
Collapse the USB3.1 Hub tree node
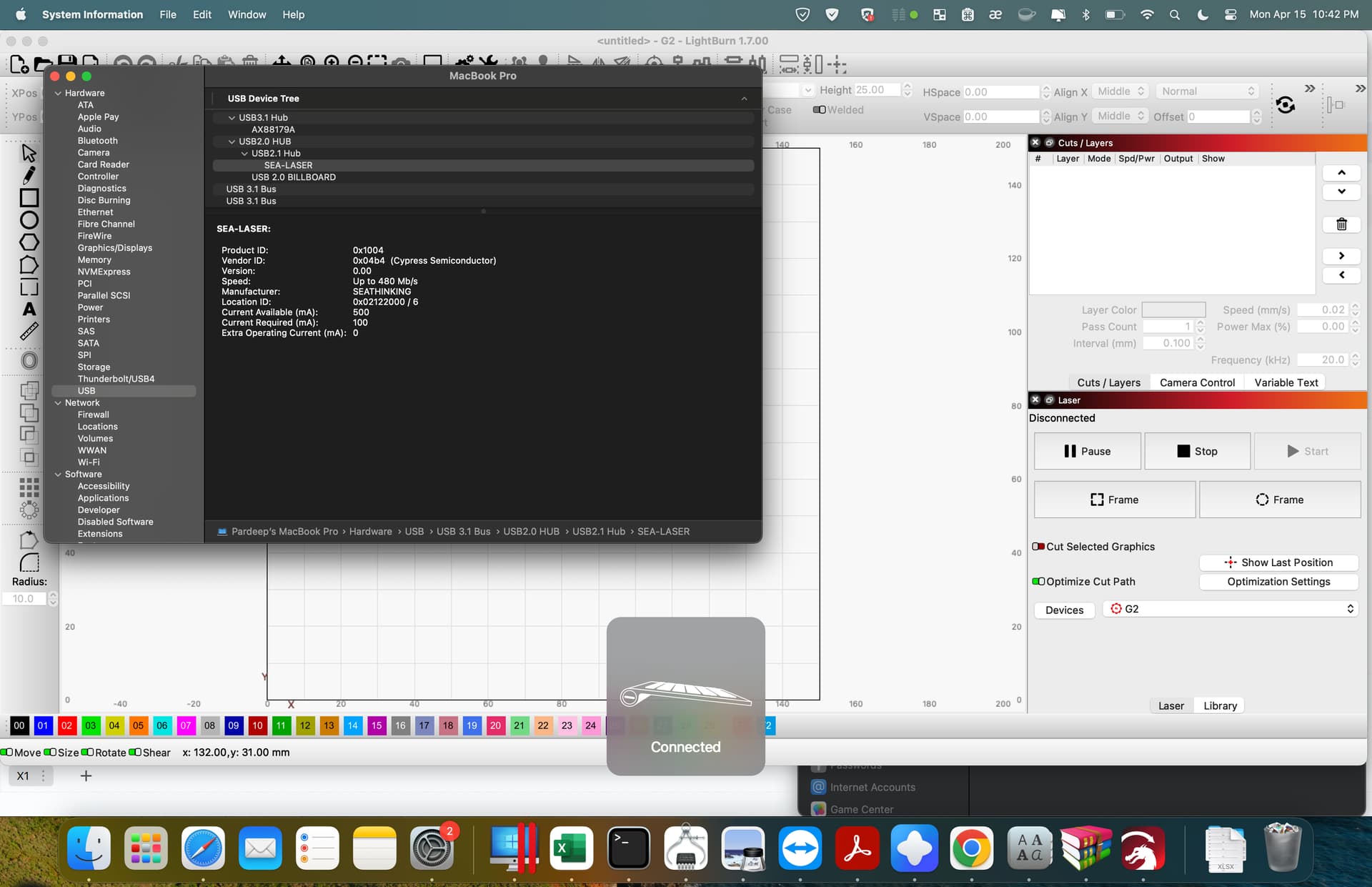(232, 118)
